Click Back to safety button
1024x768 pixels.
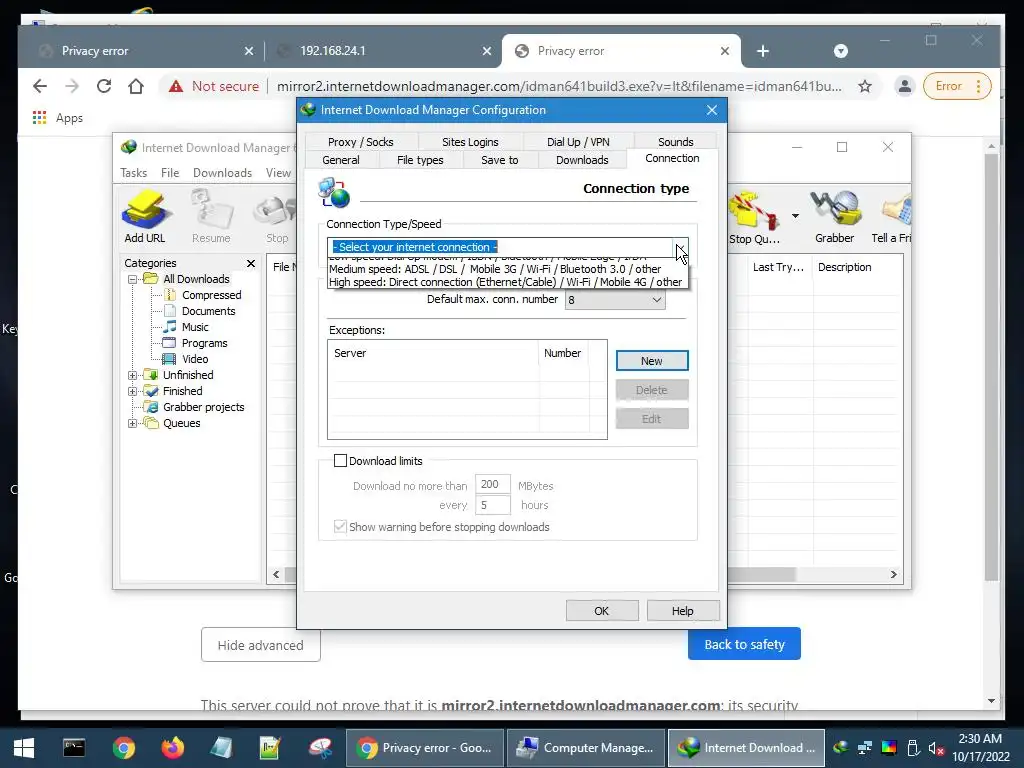[x=744, y=644]
